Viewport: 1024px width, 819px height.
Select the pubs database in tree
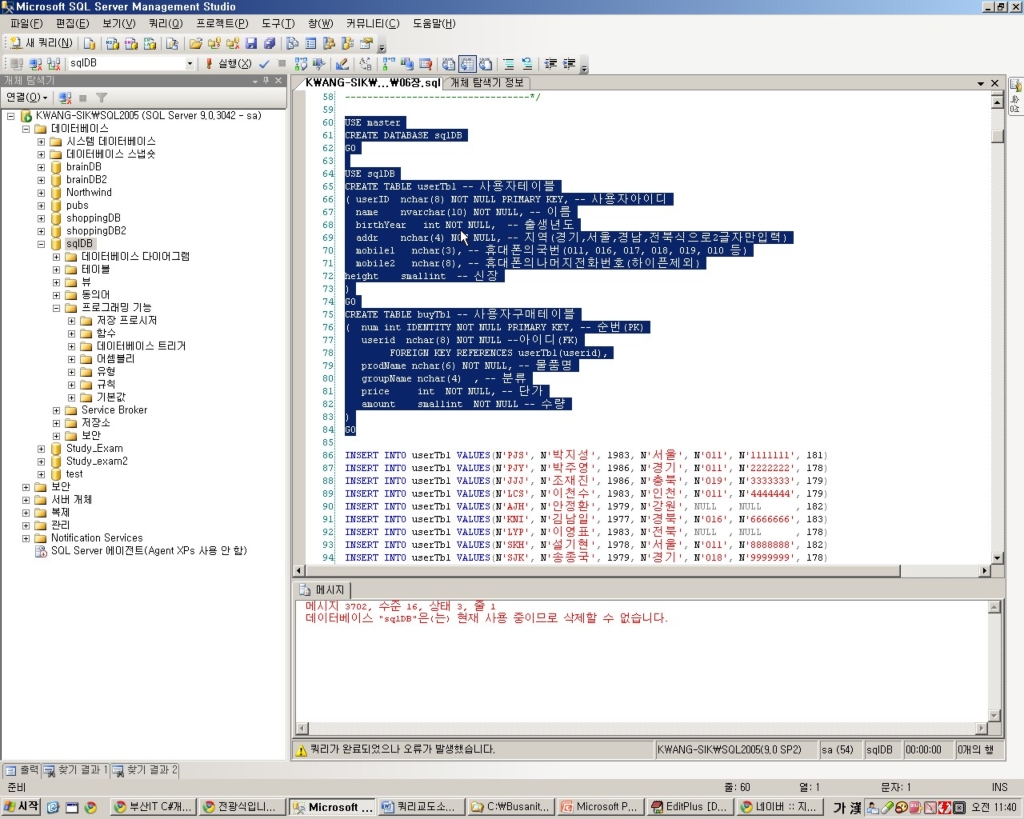(77, 205)
